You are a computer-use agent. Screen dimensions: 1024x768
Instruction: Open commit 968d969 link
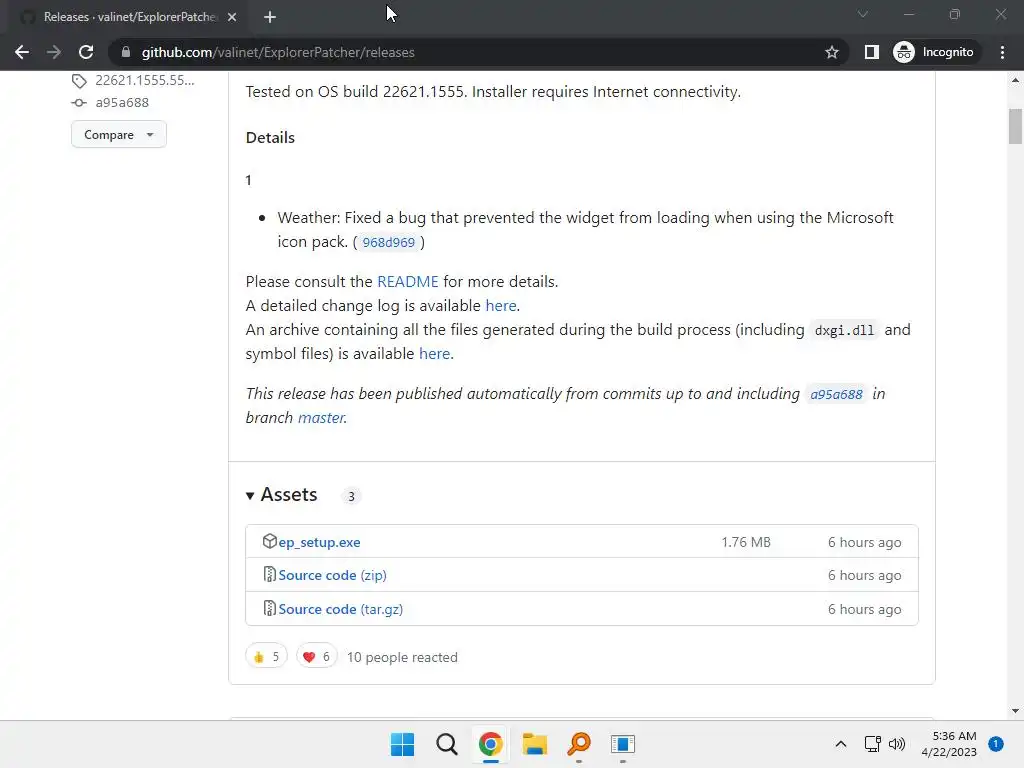tap(389, 242)
